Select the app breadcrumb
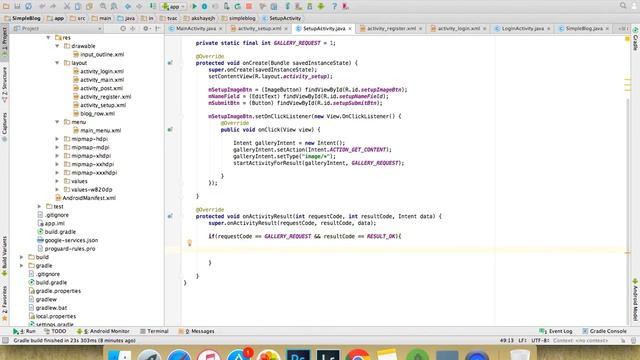640x360 pixels. (56, 18)
